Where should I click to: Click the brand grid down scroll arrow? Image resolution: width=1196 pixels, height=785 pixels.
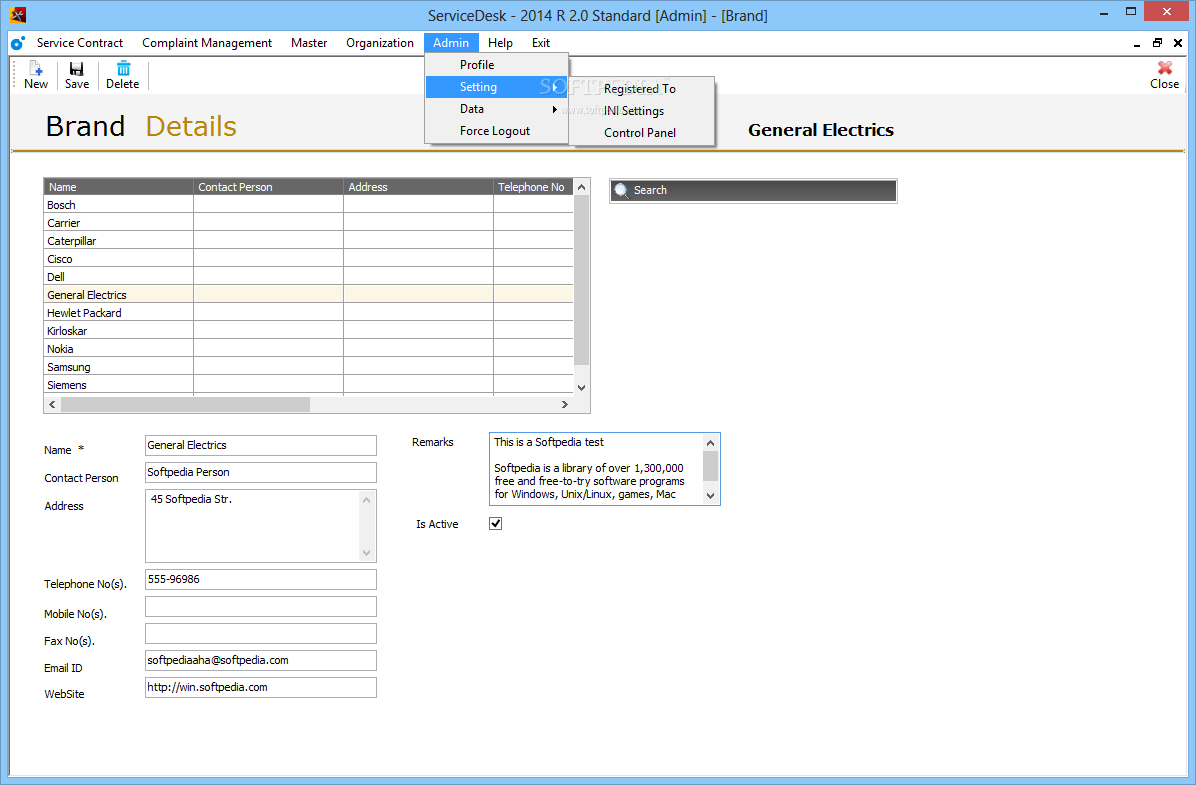581,388
